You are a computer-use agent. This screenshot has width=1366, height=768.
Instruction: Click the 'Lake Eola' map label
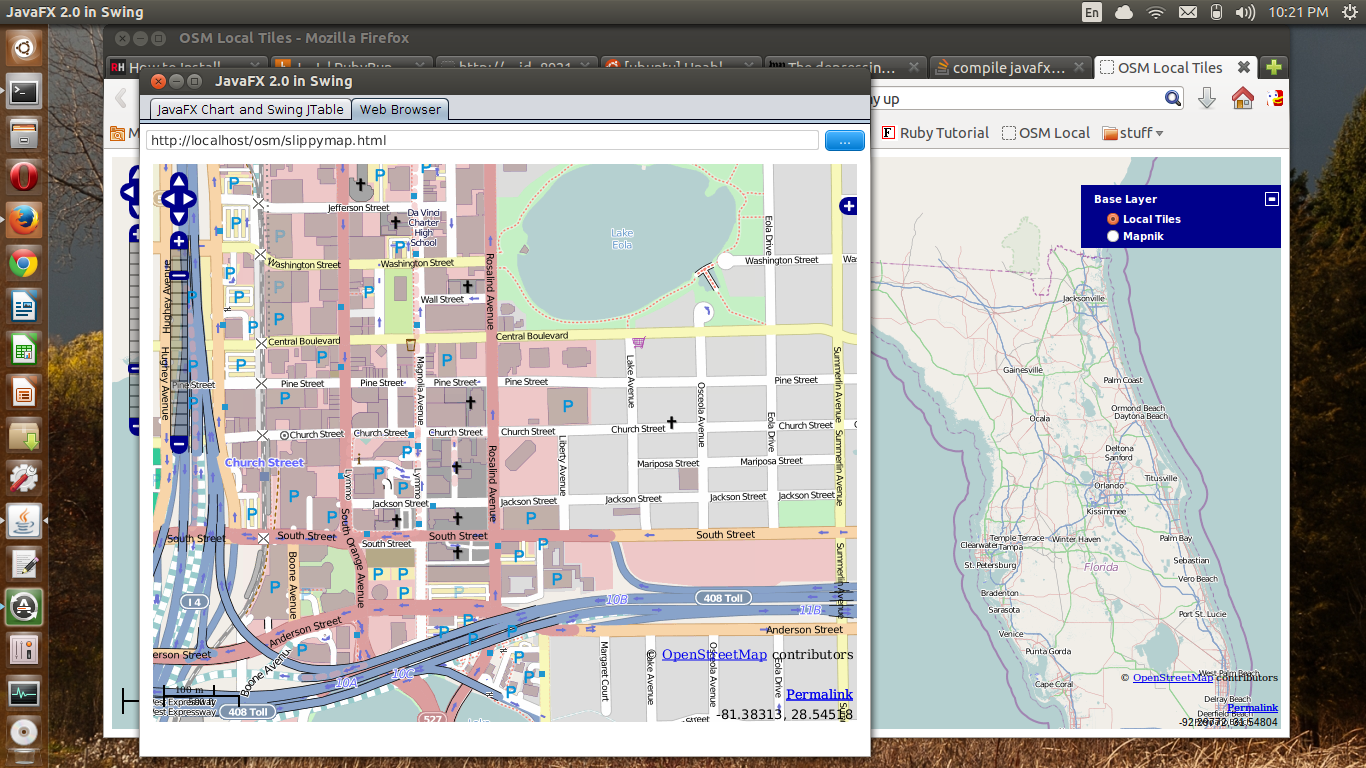622,238
